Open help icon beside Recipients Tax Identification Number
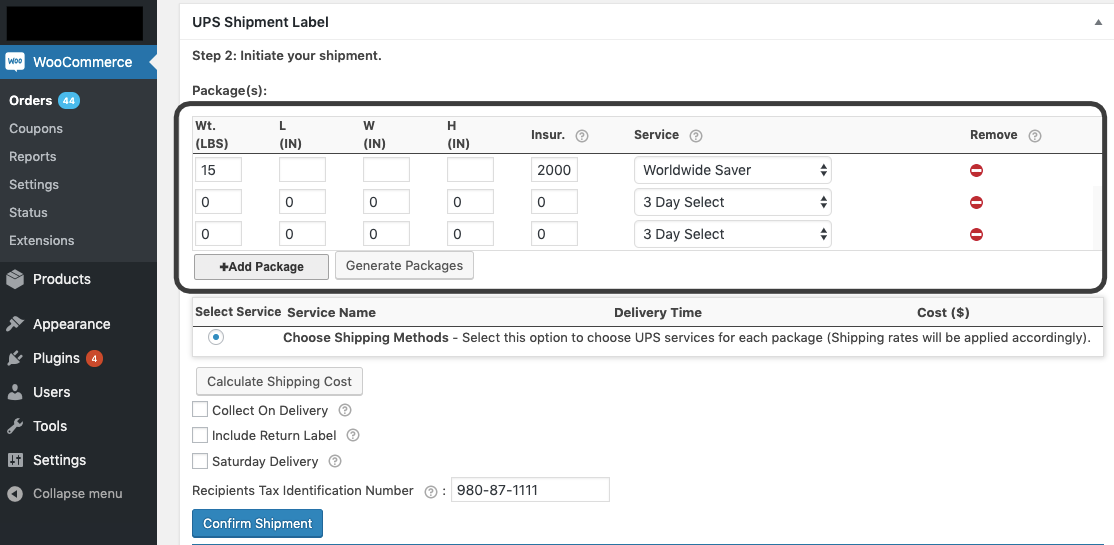Screen dimensions: 1114x545 click(x=430, y=492)
